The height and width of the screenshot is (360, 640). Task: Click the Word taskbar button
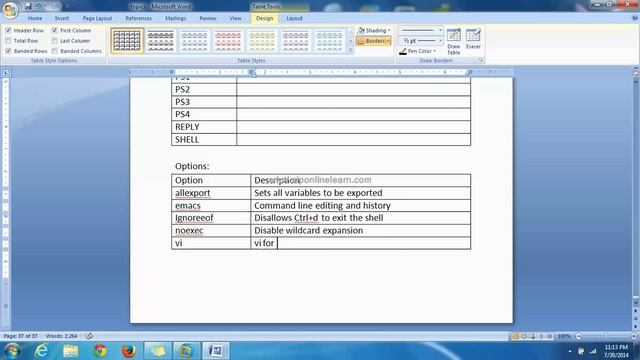(216, 351)
